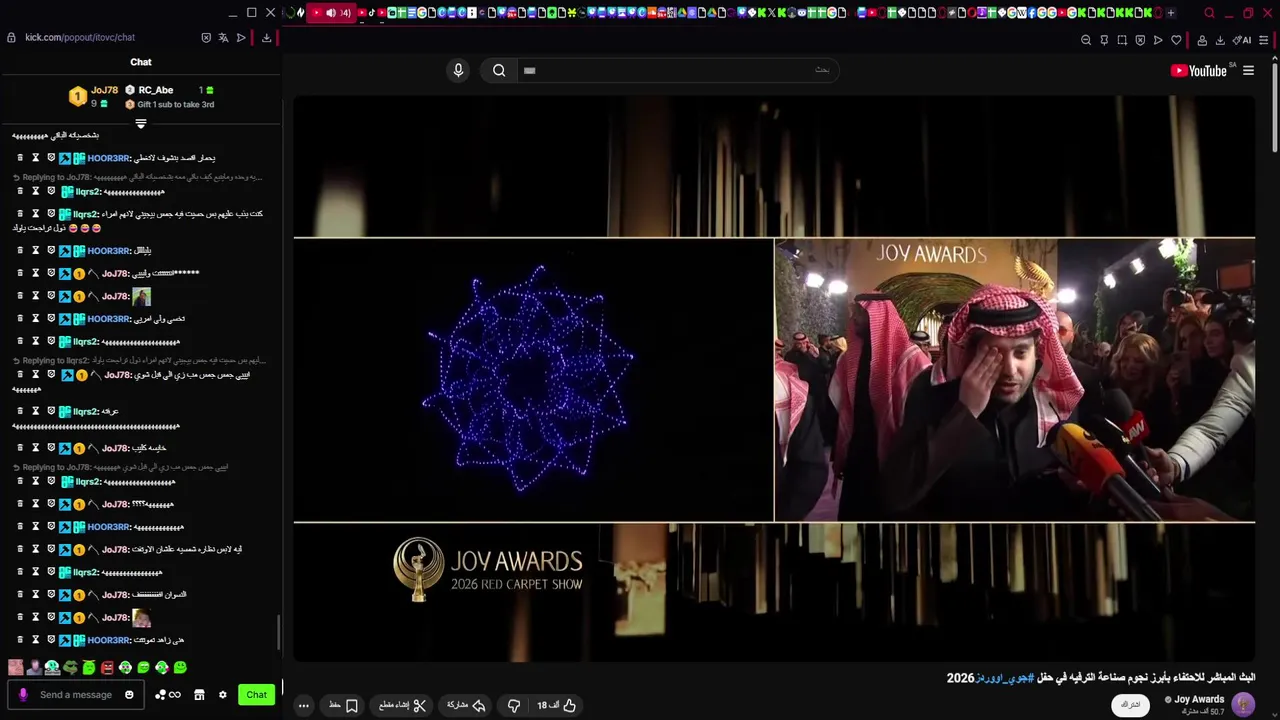Screen dimensions: 1280x720
Task: Open the emoji picker in message box
Action: click(x=129, y=695)
